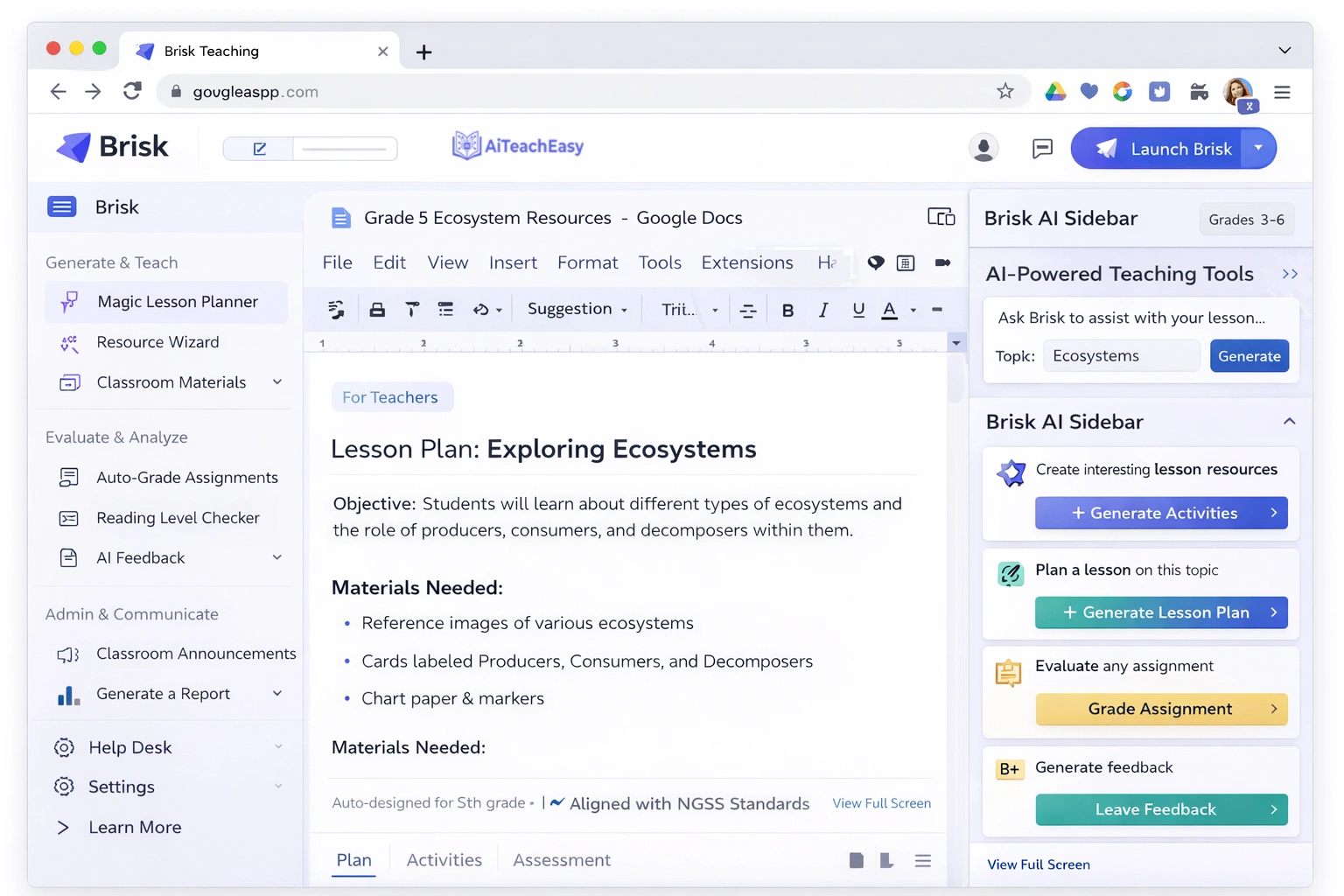Collapse the Brisk AI Sidebar panel

coord(1289,421)
